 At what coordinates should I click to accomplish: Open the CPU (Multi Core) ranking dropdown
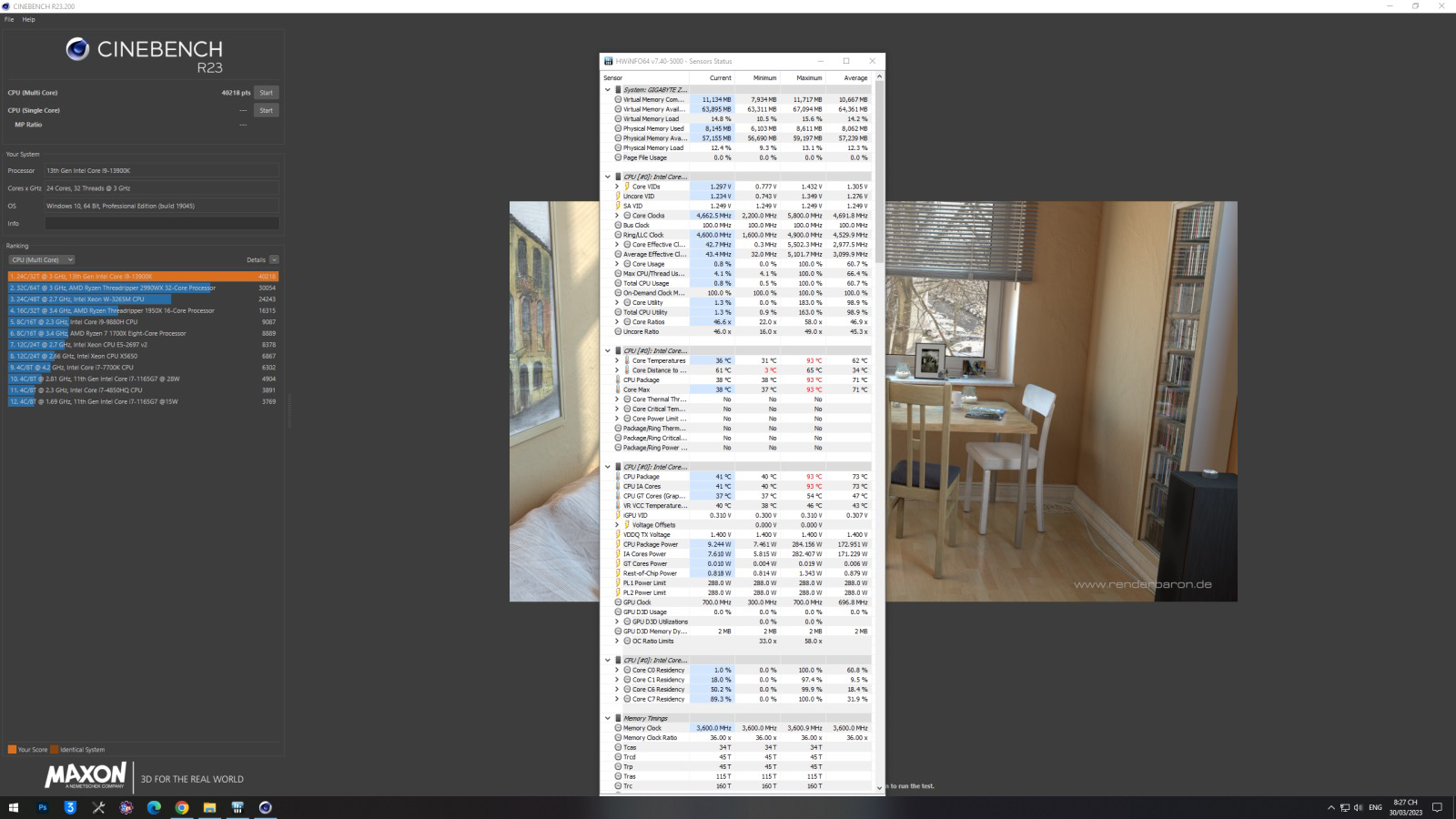point(41,260)
